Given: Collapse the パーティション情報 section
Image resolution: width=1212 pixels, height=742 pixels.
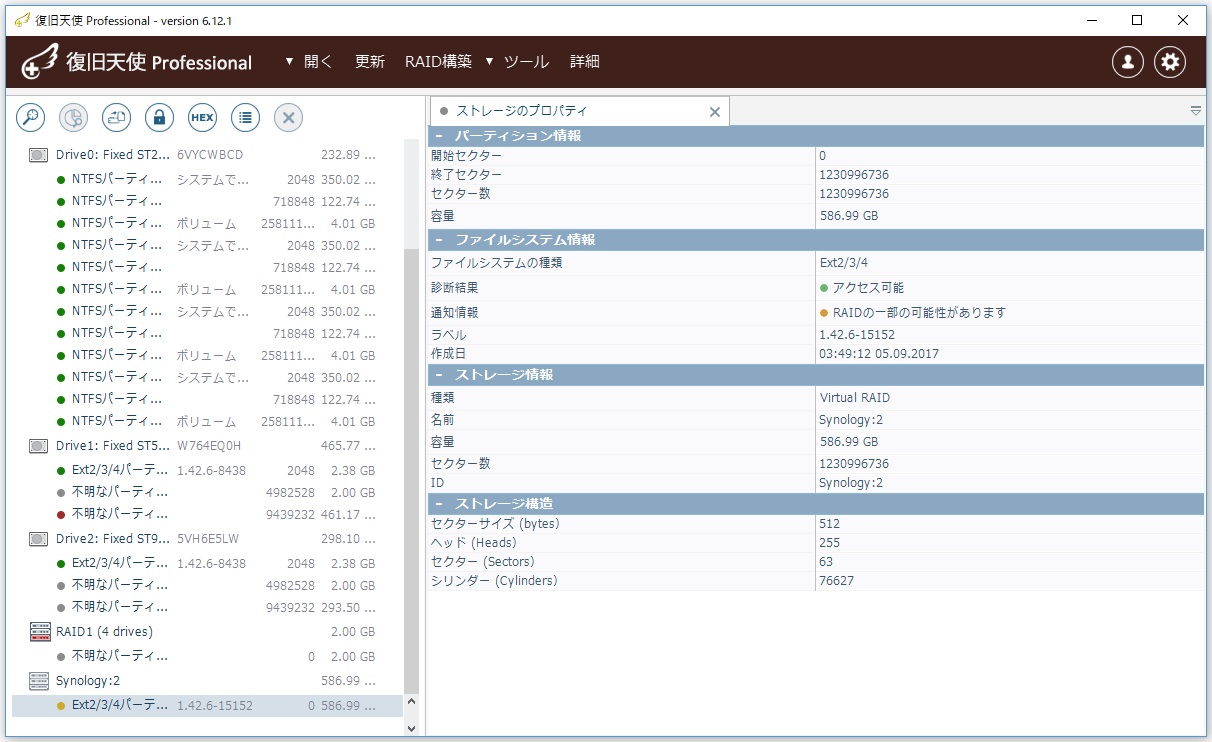Looking at the screenshot, I should coord(437,136).
